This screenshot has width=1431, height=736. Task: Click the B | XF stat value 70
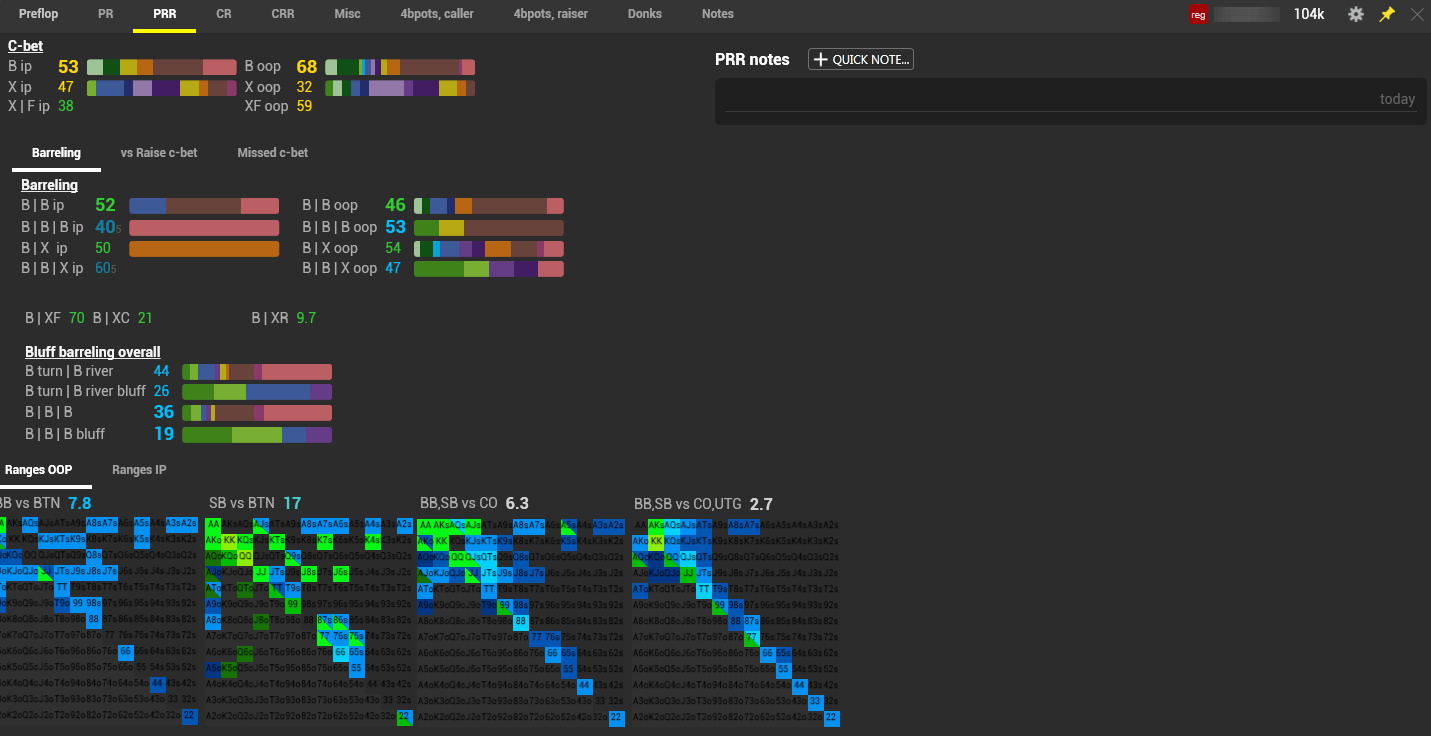(x=77, y=318)
